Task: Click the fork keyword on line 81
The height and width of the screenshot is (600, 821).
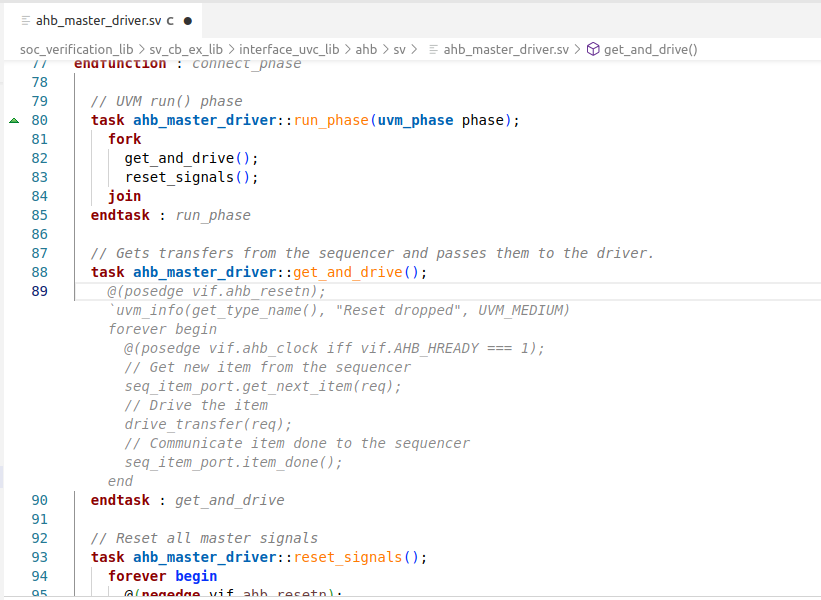Action: 124,139
